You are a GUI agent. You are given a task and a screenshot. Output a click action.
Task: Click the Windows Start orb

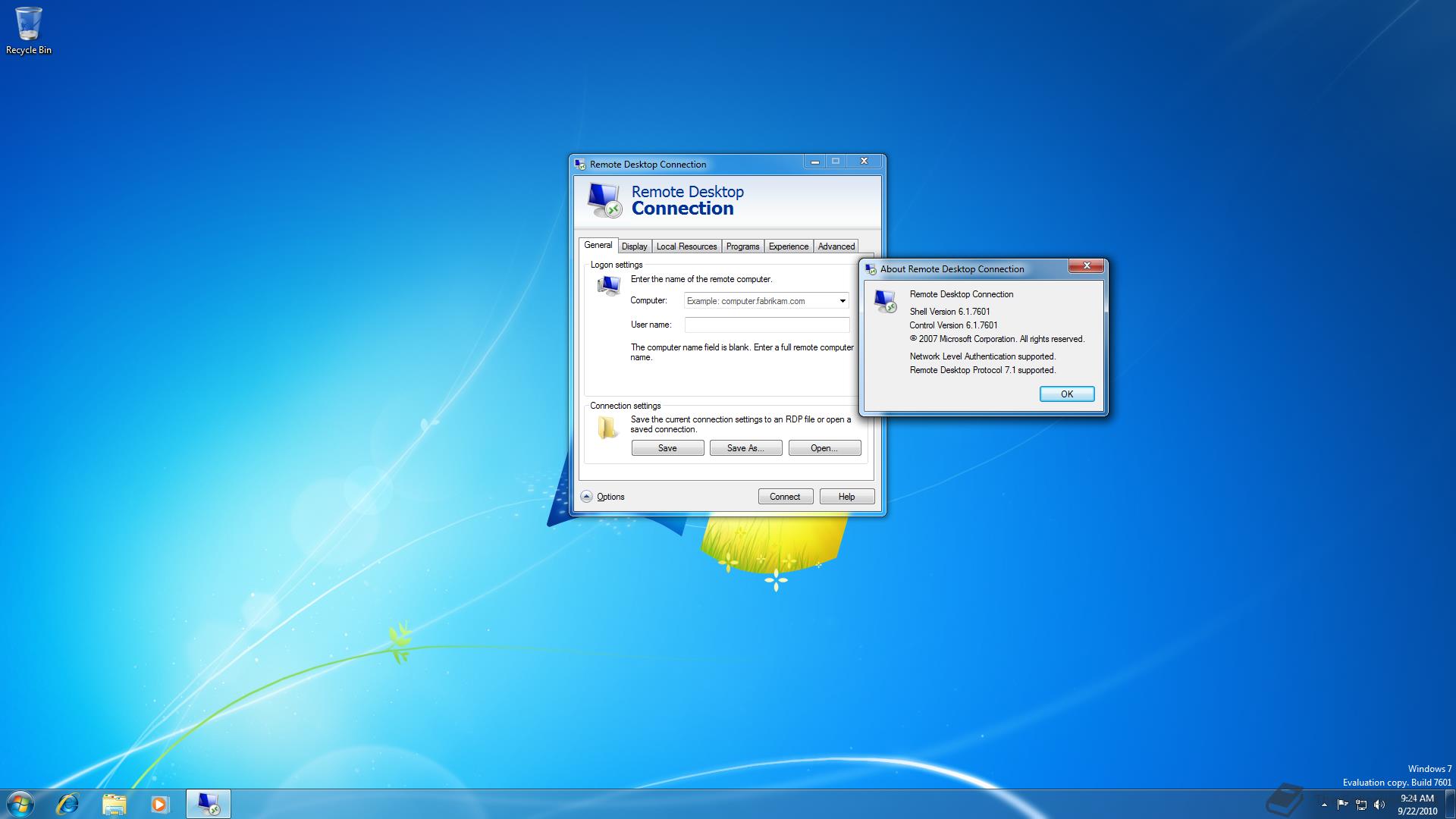[20, 804]
